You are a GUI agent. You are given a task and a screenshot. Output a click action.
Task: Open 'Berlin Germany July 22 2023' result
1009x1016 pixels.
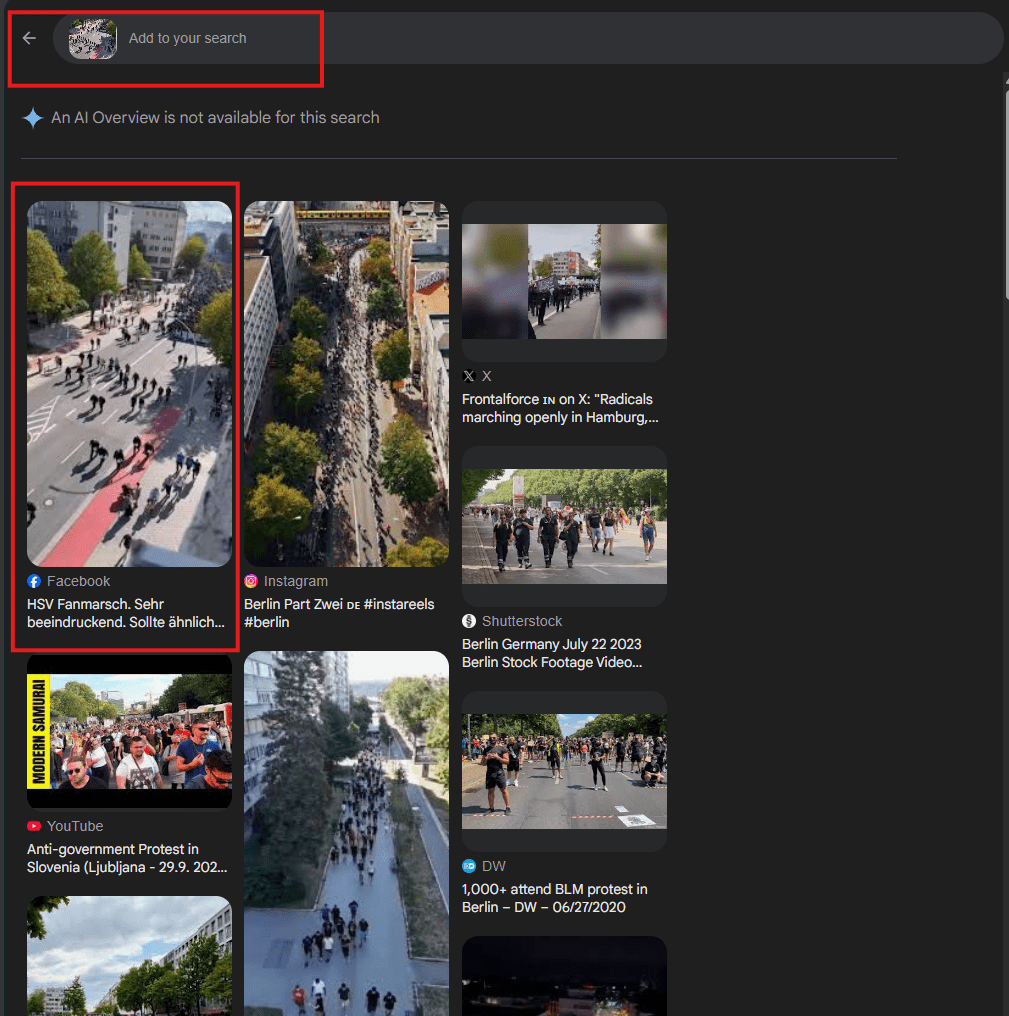(x=552, y=653)
